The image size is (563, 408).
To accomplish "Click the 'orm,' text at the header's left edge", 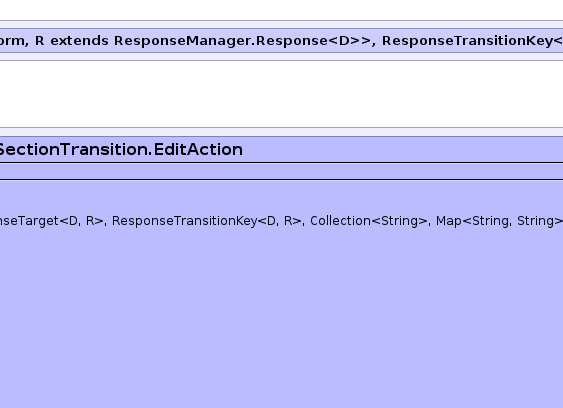I will point(14,41).
